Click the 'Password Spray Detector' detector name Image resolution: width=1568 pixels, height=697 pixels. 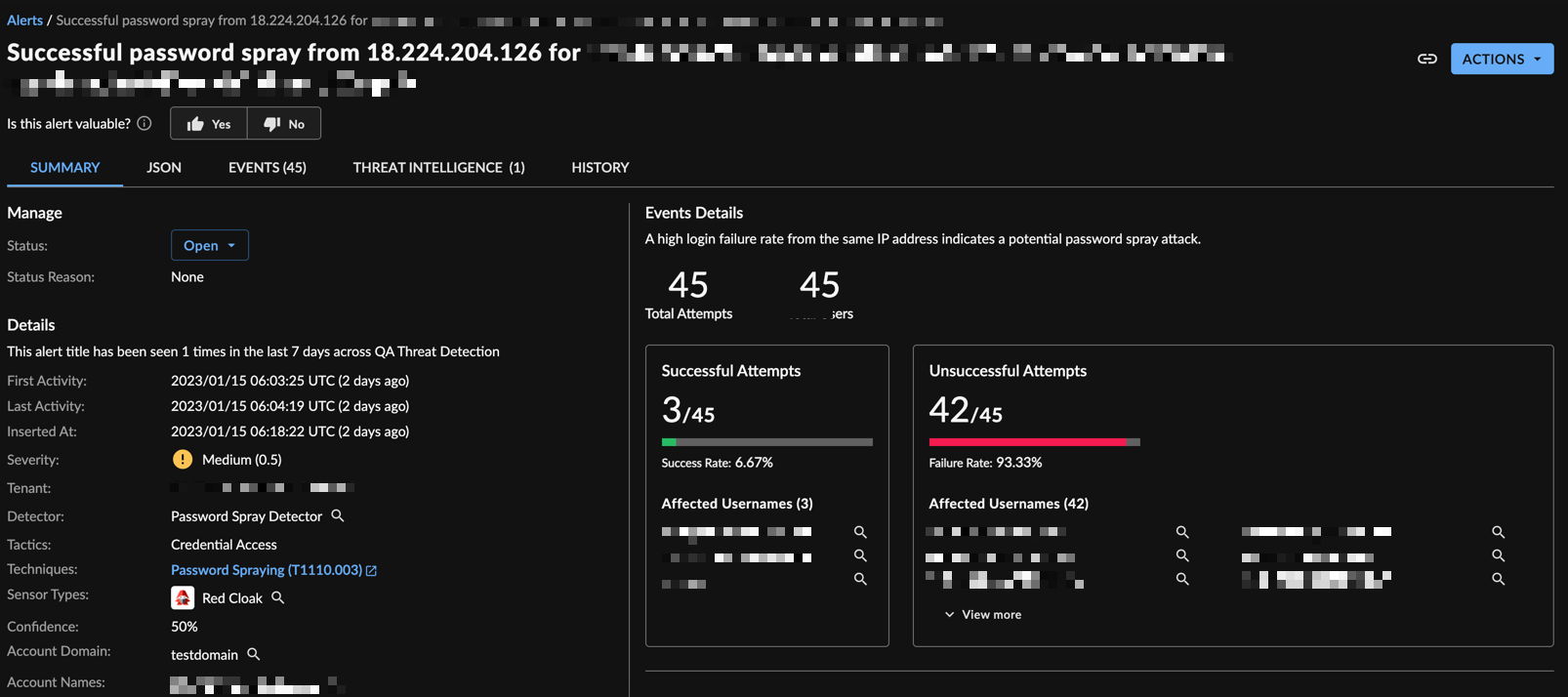coord(246,516)
